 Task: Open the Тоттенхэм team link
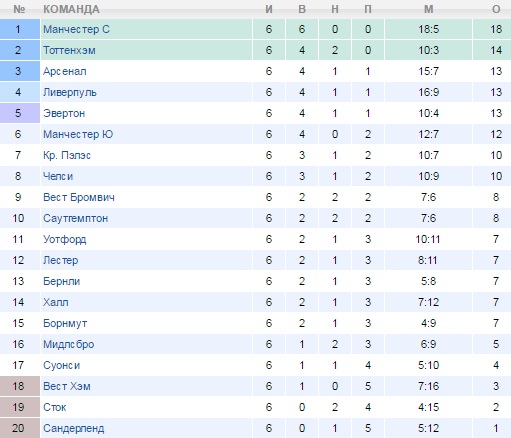pos(69,50)
